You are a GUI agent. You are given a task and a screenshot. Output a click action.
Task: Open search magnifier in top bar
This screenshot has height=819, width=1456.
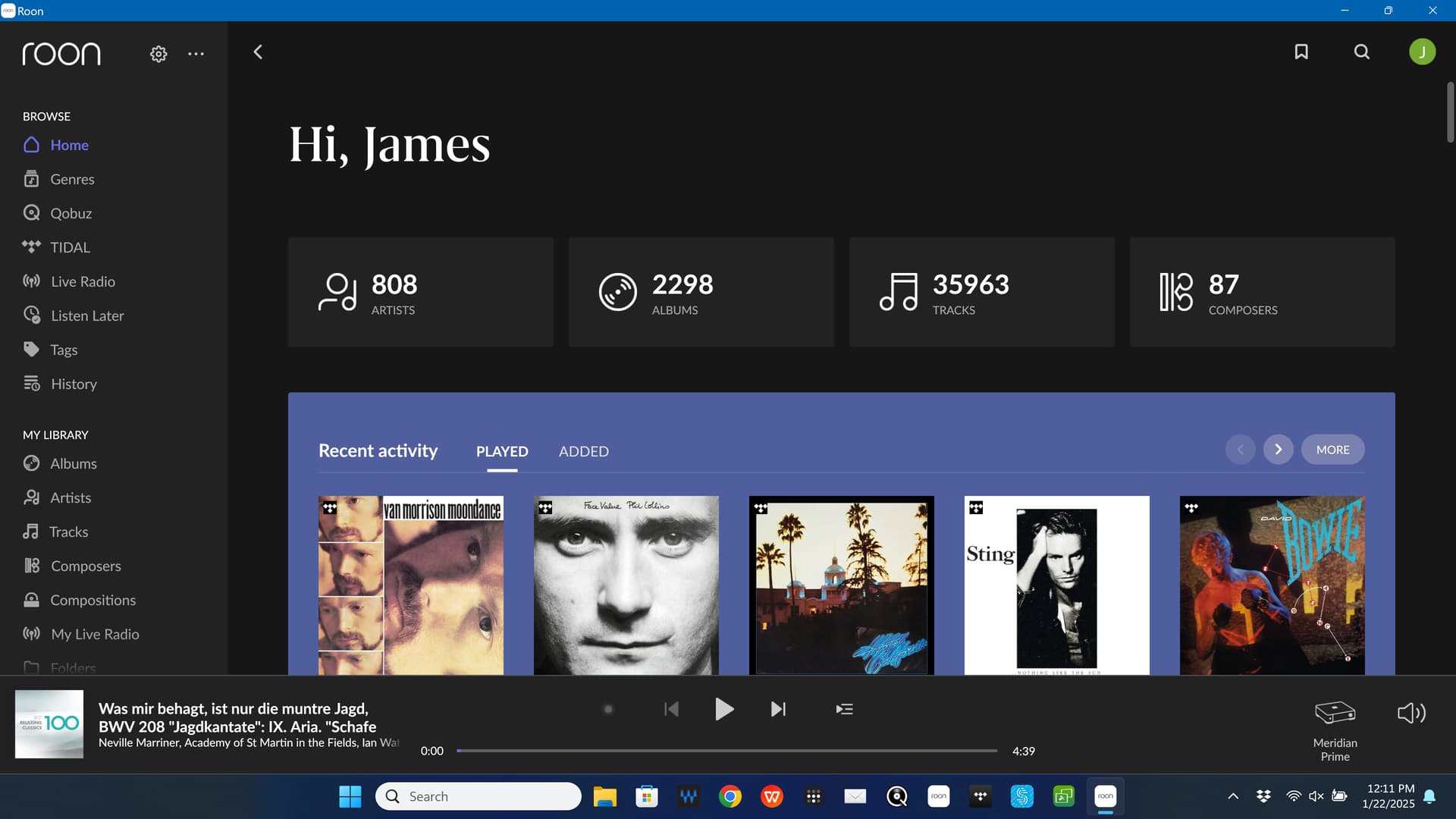pos(1362,52)
